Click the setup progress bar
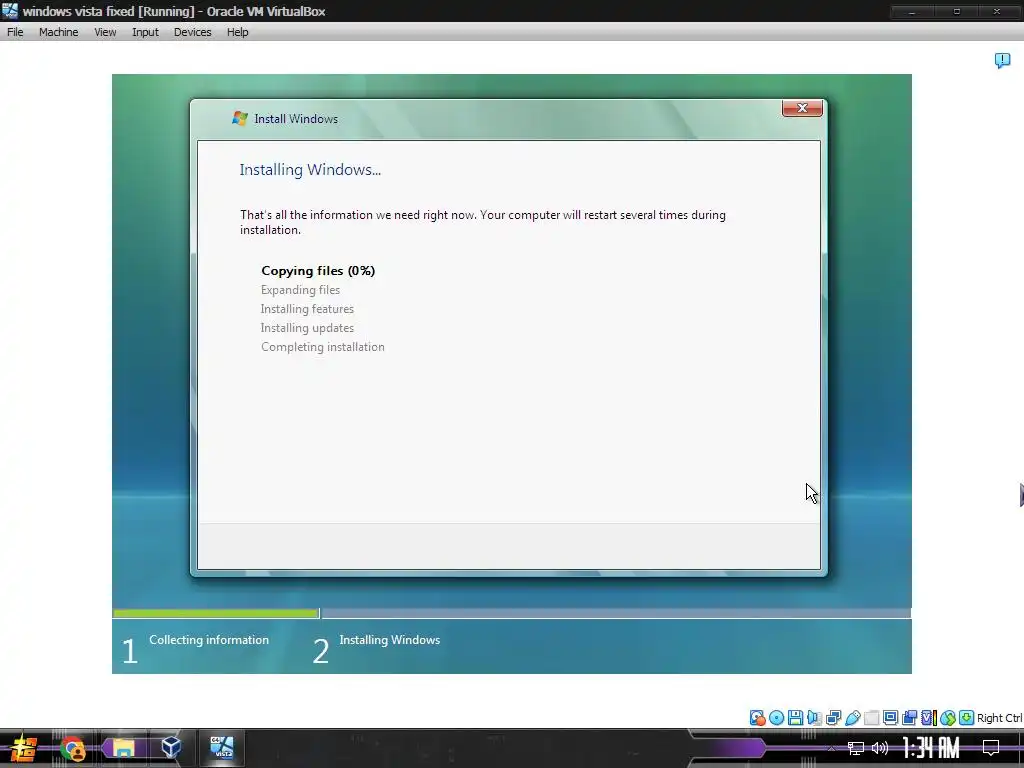This screenshot has width=1024, height=768. point(511,613)
